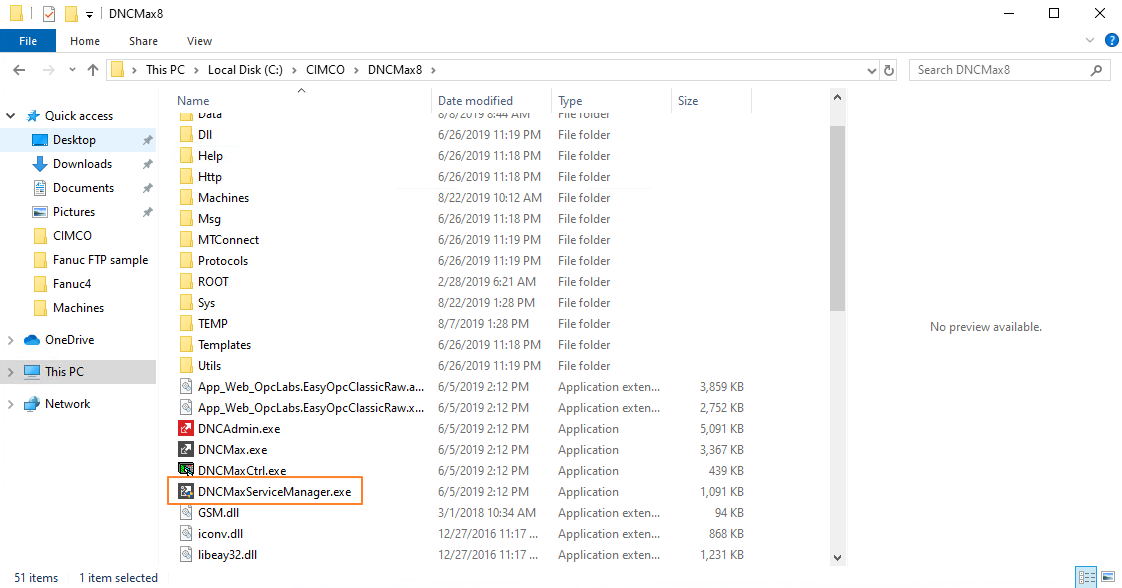The height and width of the screenshot is (588, 1122).
Task: Go back with the Back arrow
Action: point(19,70)
